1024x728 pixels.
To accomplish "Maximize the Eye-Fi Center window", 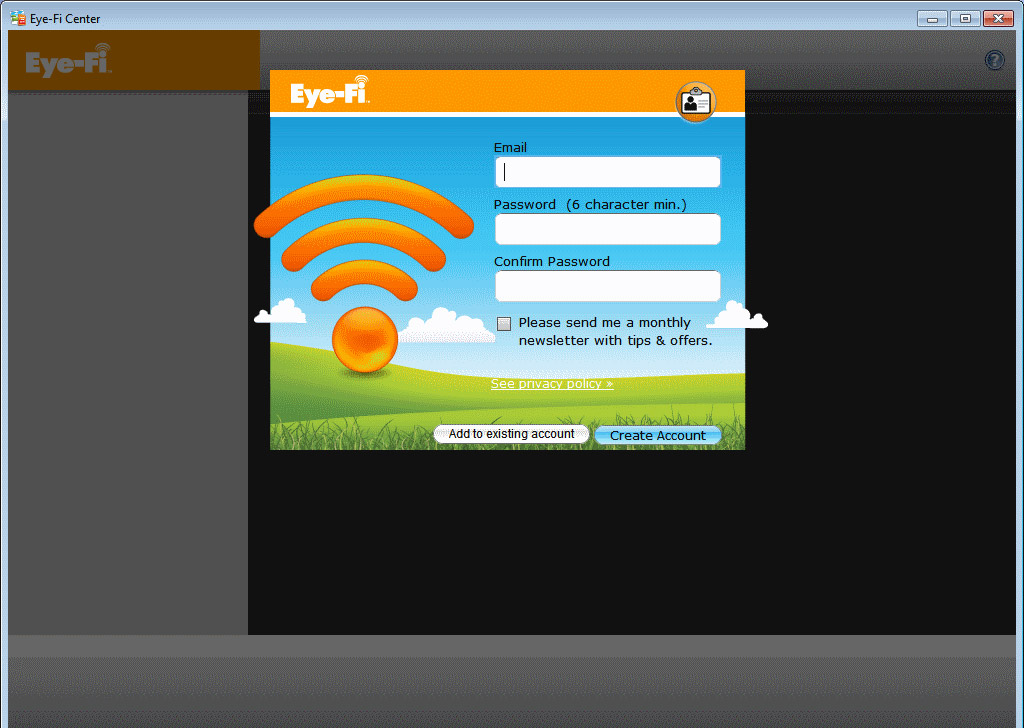I will [x=965, y=19].
